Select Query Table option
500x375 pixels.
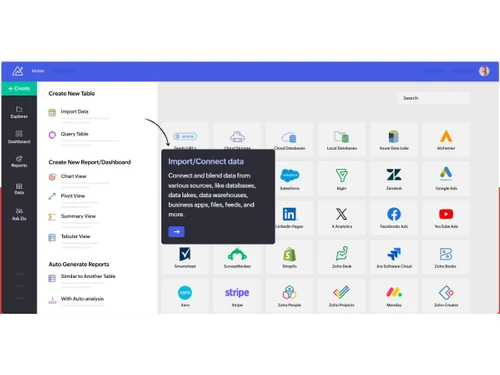coord(74,134)
